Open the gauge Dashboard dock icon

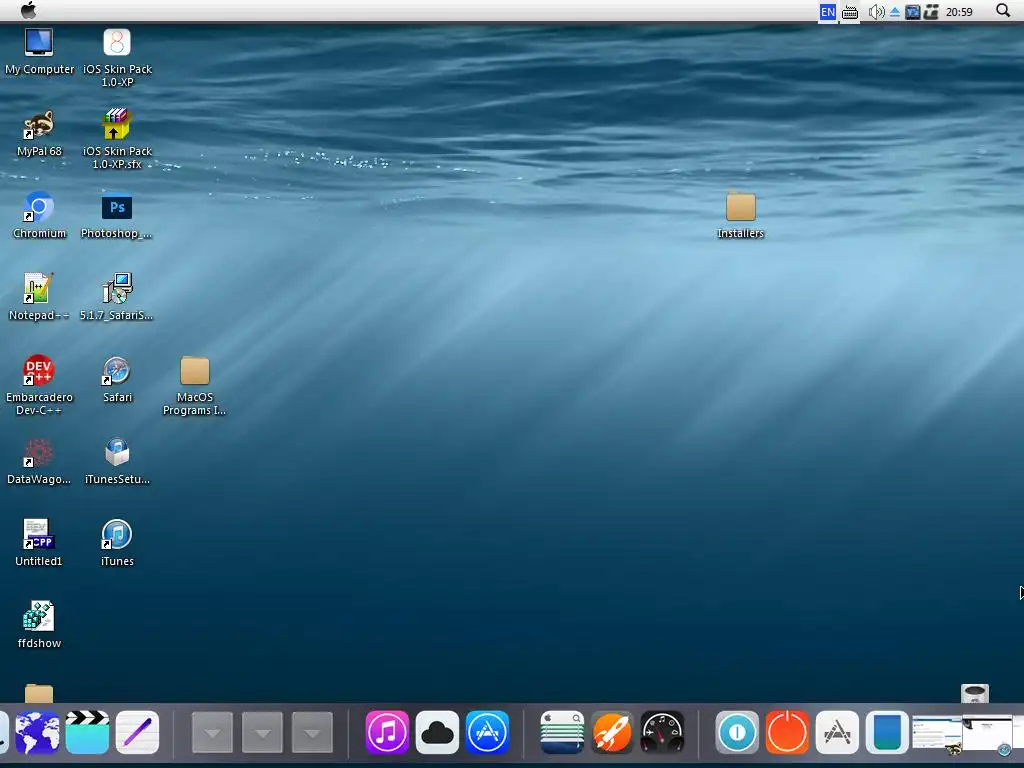click(x=662, y=732)
